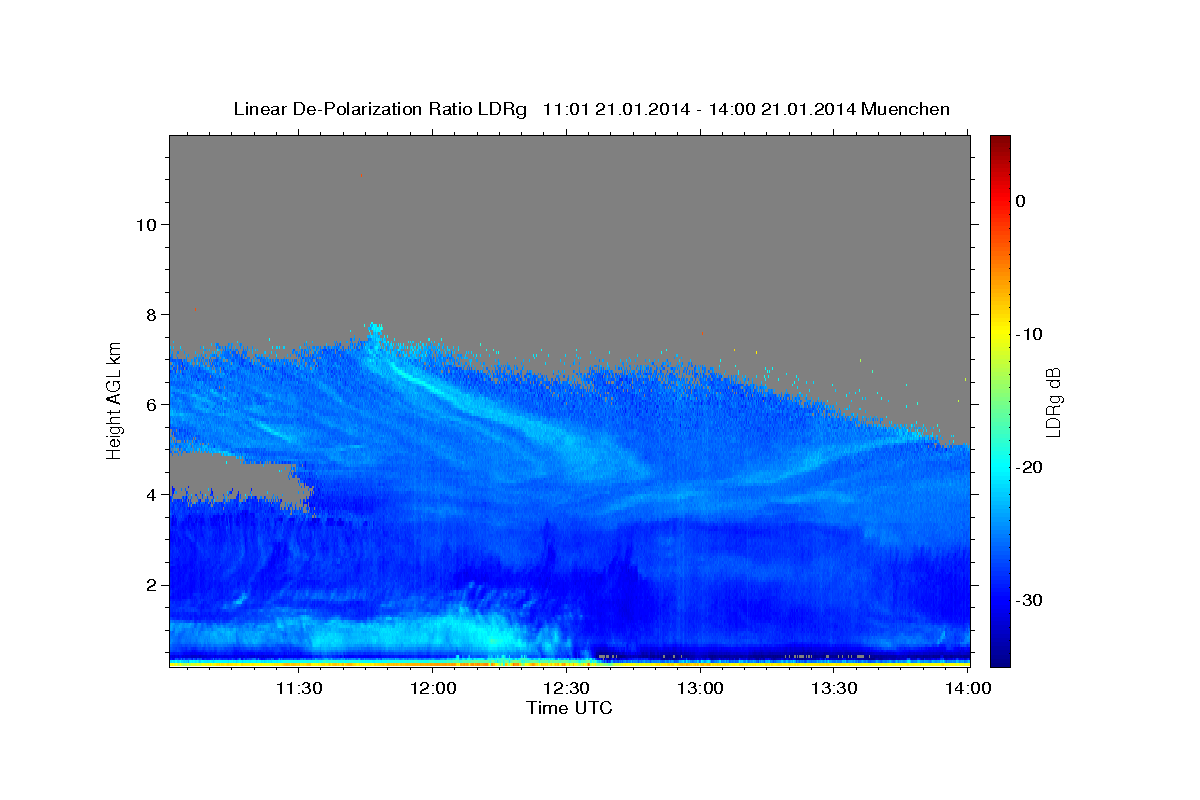Click the height tick label 6
The height and width of the screenshot is (800, 1200).
(x=150, y=404)
